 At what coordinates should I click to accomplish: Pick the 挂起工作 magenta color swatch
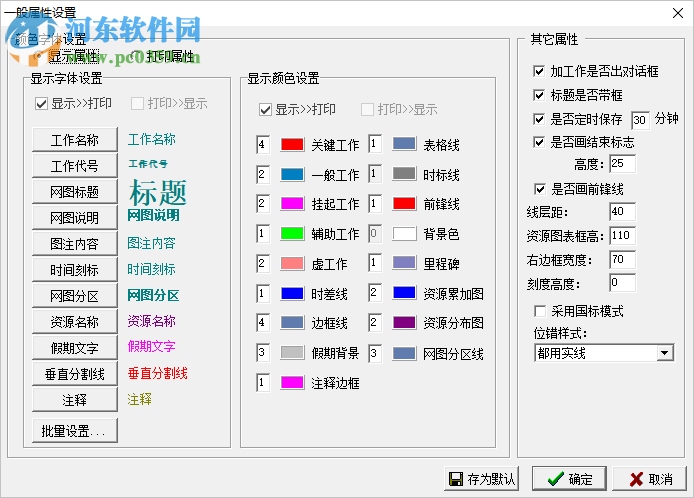coord(292,204)
